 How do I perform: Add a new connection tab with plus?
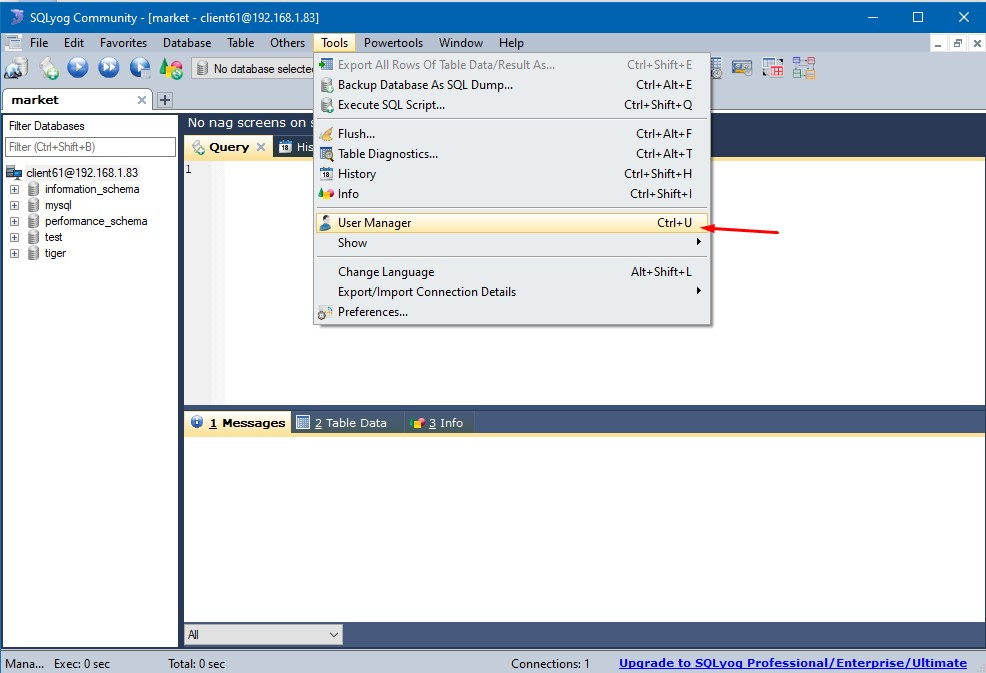pyautogui.click(x=165, y=100)
